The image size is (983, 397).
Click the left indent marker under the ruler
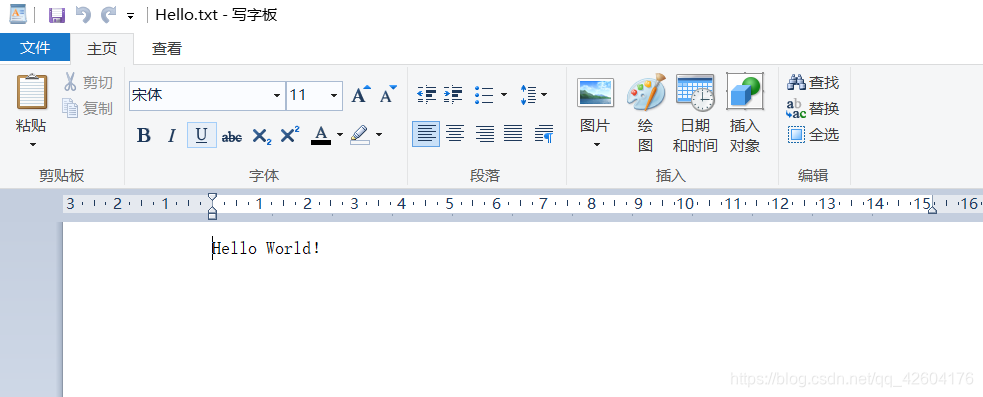213,214
